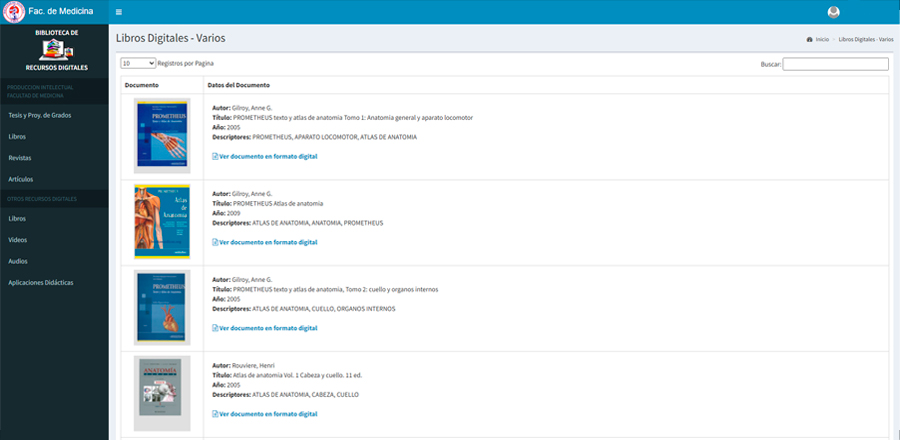
Task: Click the Inicio breadcrumb link
Action: point(822,39)
